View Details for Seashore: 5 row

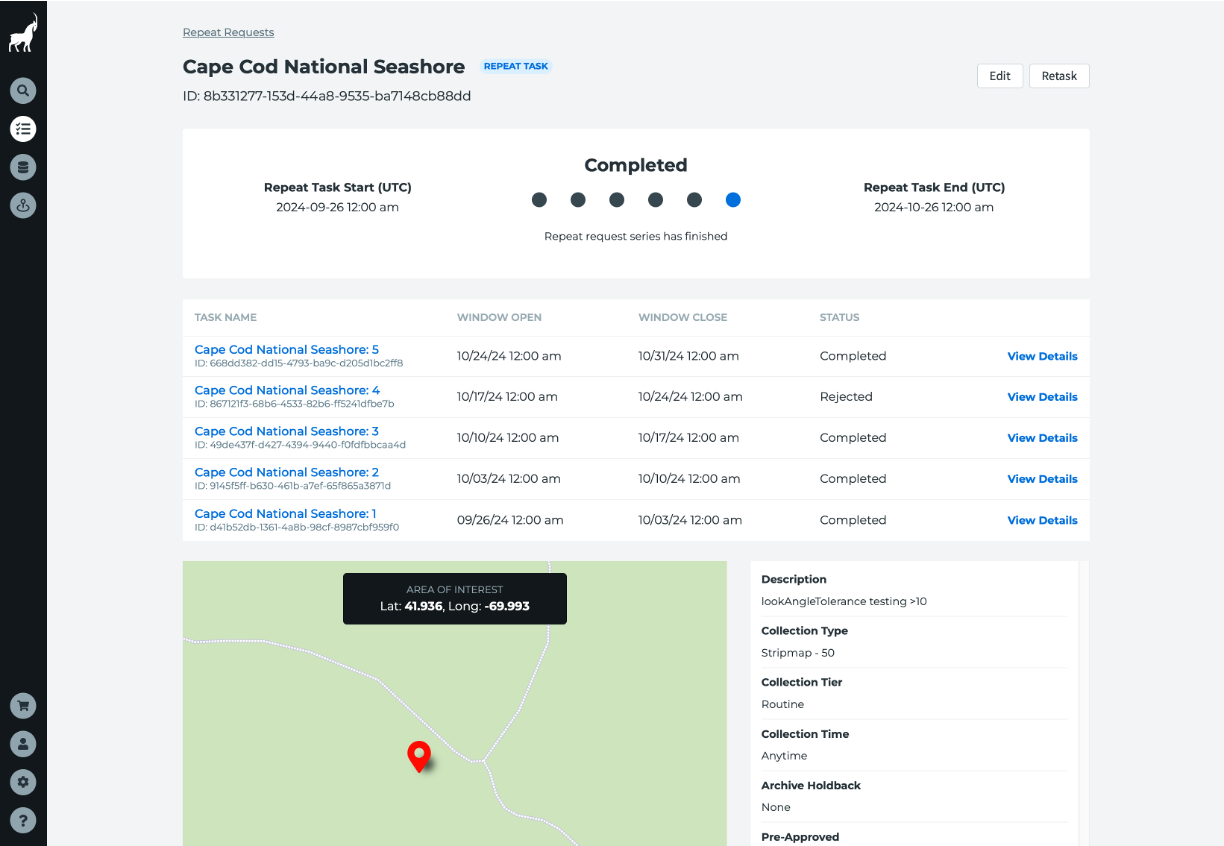click(x=1042, y=356)
